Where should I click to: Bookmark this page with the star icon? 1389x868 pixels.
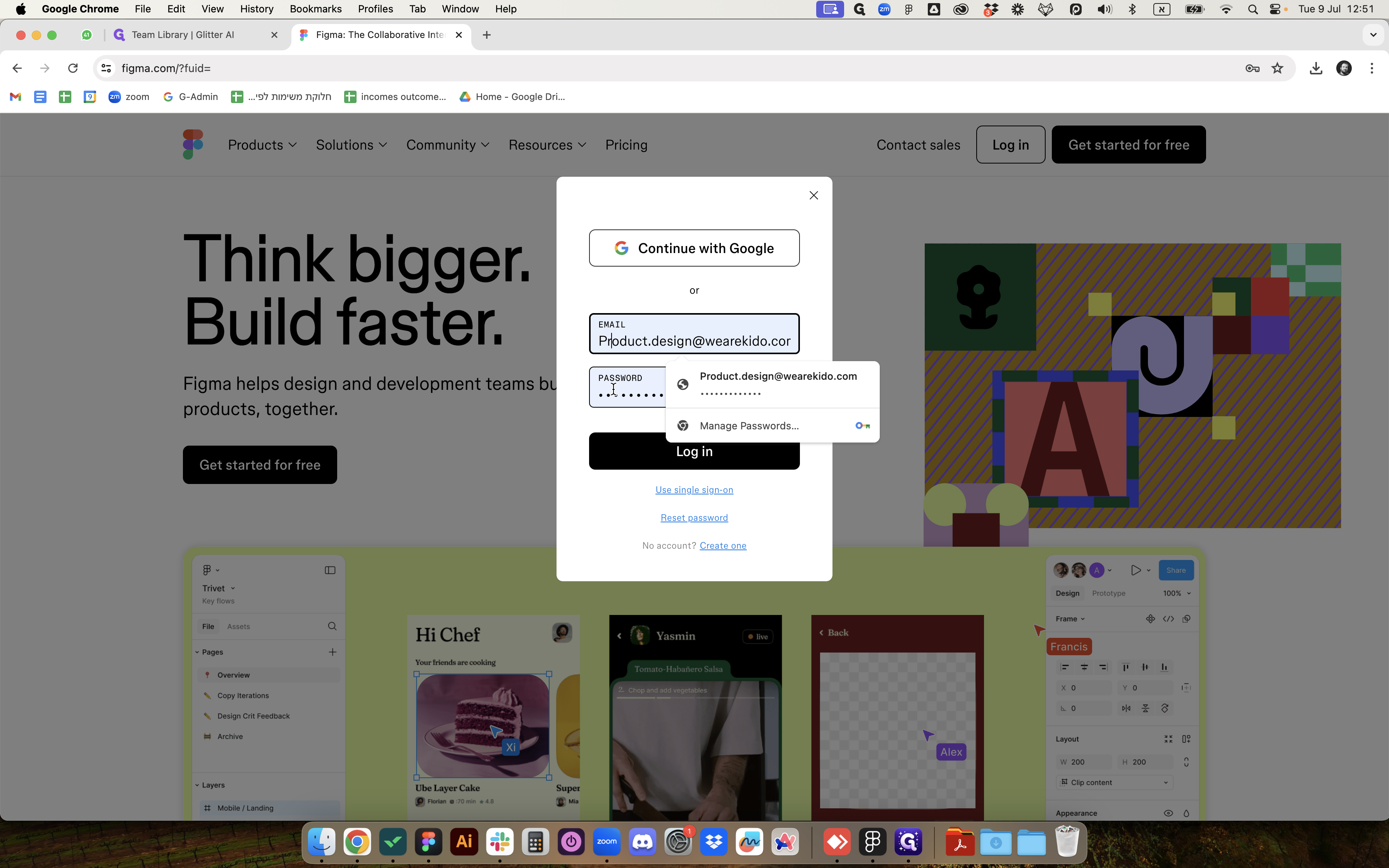1277,68
